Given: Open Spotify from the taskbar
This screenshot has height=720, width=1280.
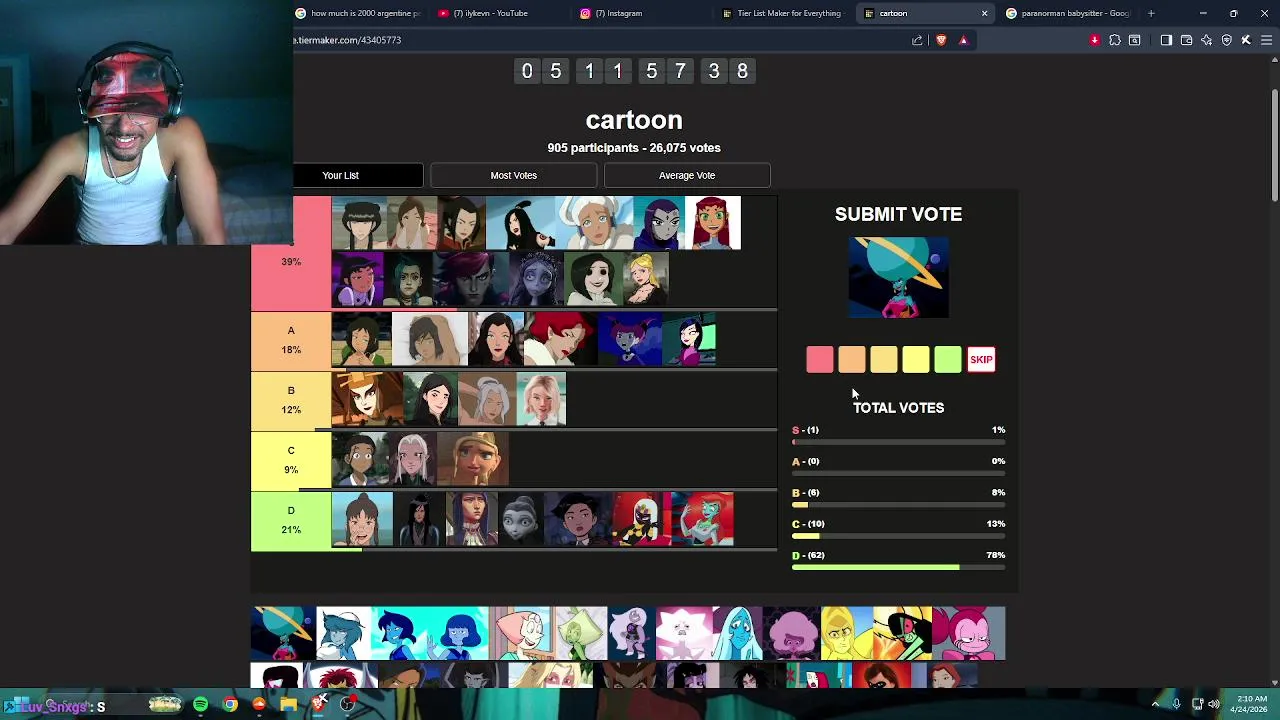Looking at the screenshot, I should click(201, 705).
